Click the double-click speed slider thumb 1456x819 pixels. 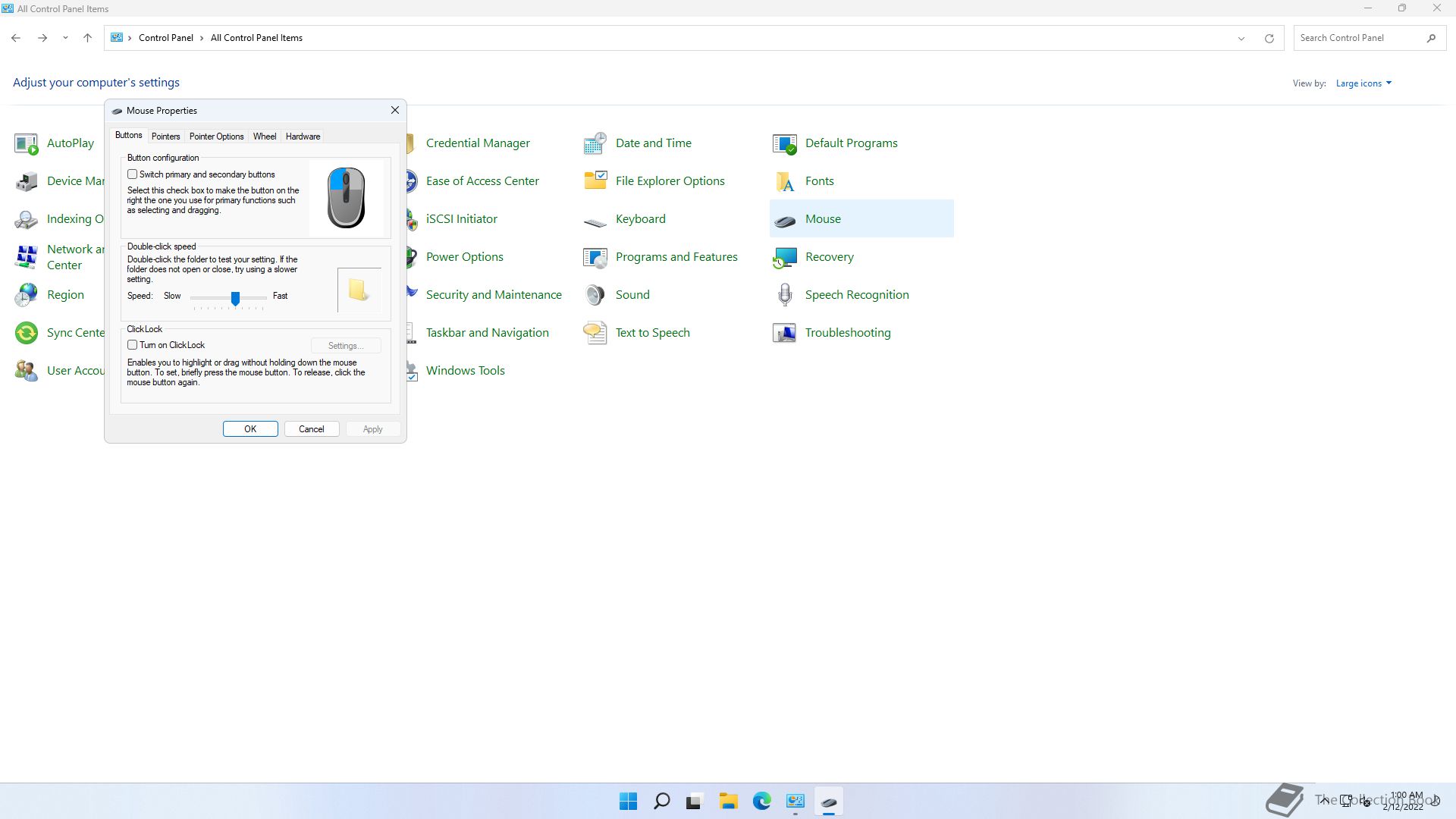pos(235,299)
